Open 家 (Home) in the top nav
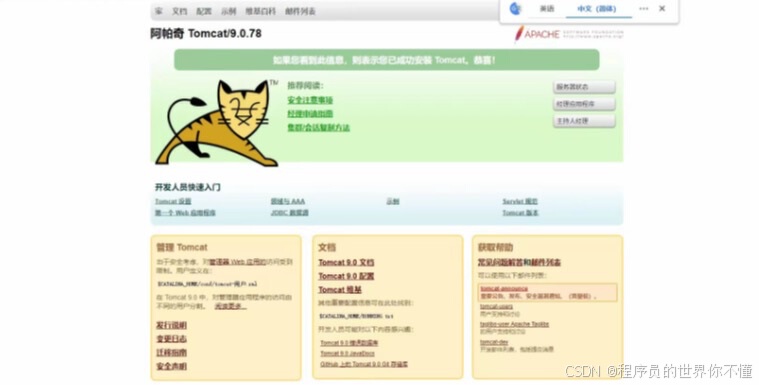Viewport: 759px width, 385px height. pyautogui.click(x=159, y=11)
